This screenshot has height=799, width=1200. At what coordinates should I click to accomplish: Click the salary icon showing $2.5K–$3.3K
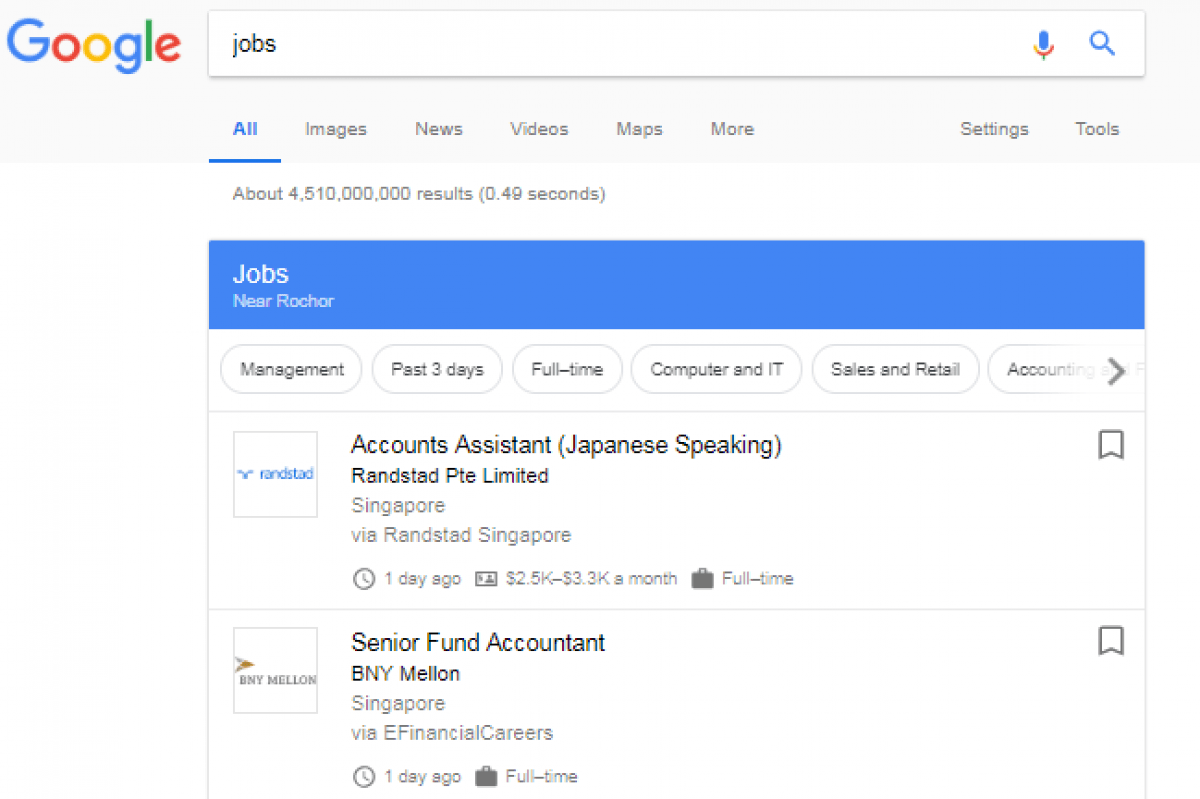(x=487, y=578)
